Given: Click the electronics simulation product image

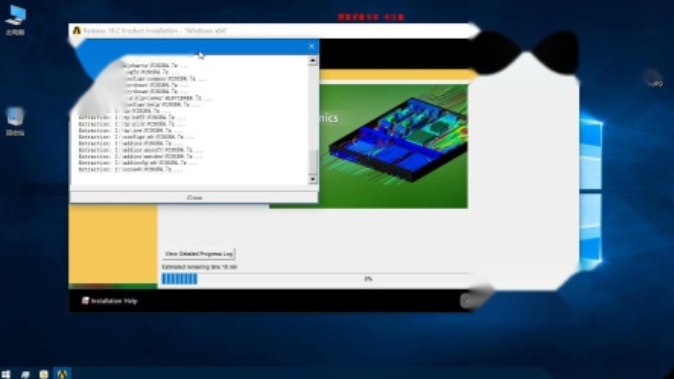Looking at the screenshot, I should 393,146.
